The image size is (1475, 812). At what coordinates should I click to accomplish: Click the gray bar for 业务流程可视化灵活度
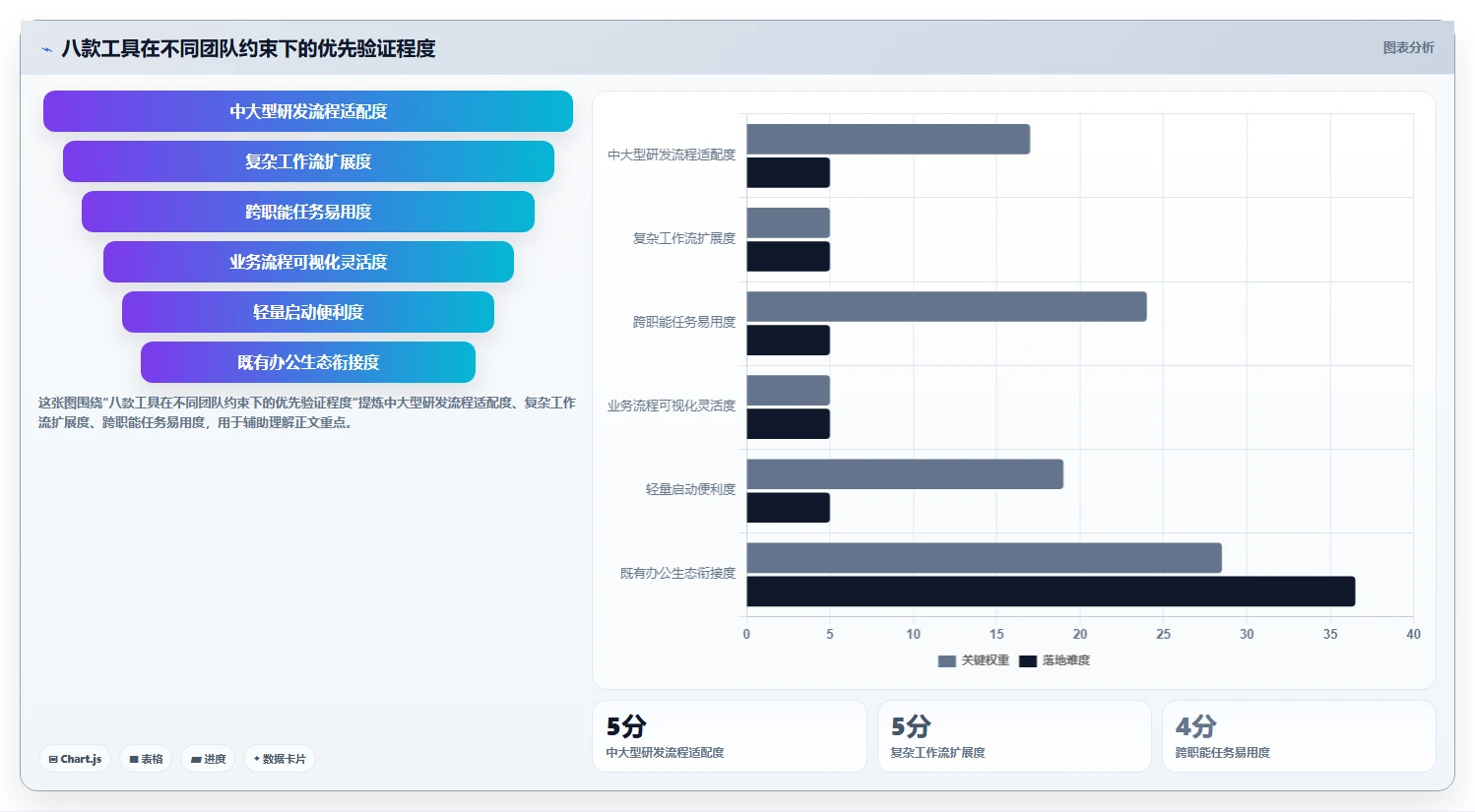point(789,390)
